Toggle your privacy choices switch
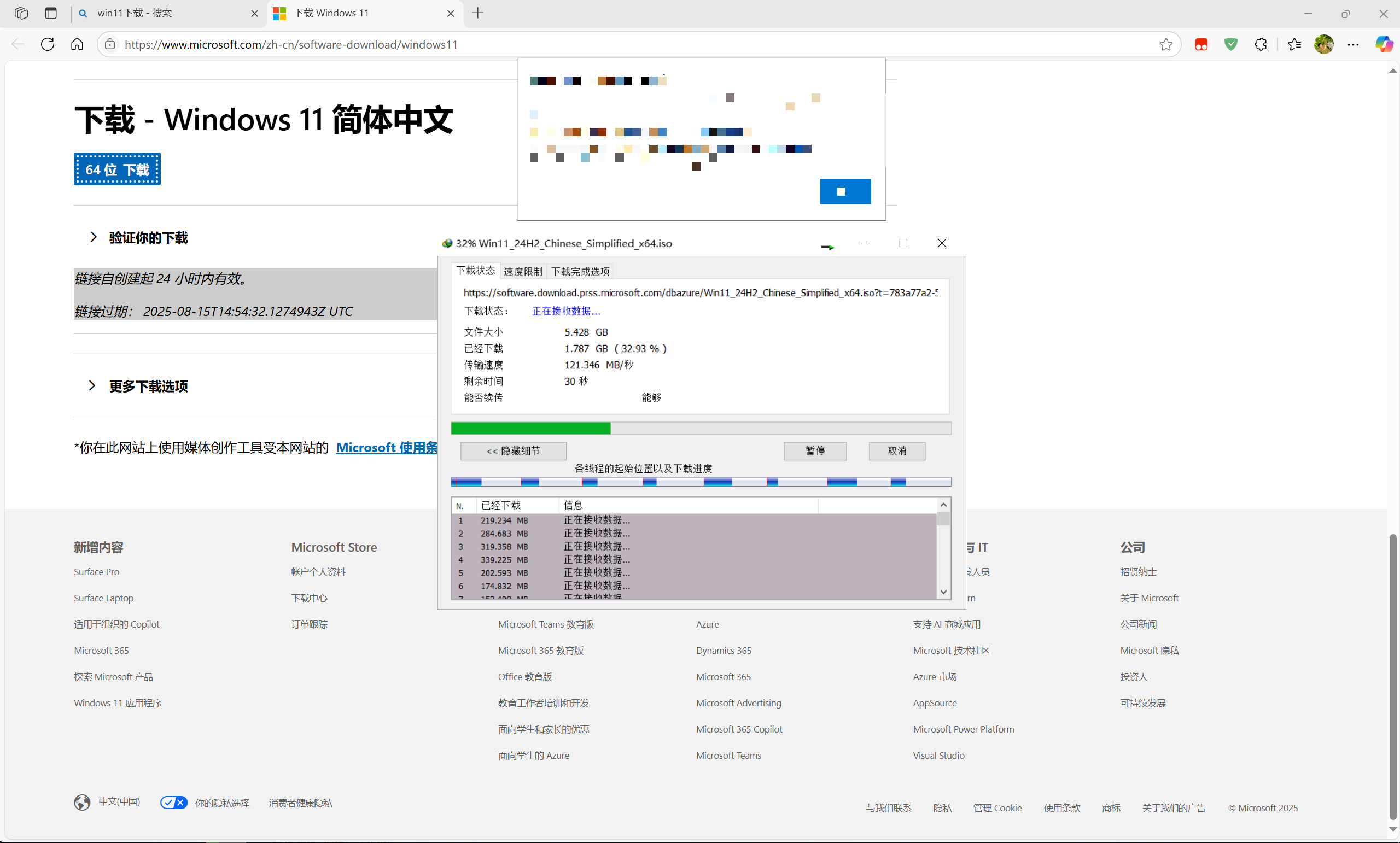Screen dimensions: 1400x843 173,803
